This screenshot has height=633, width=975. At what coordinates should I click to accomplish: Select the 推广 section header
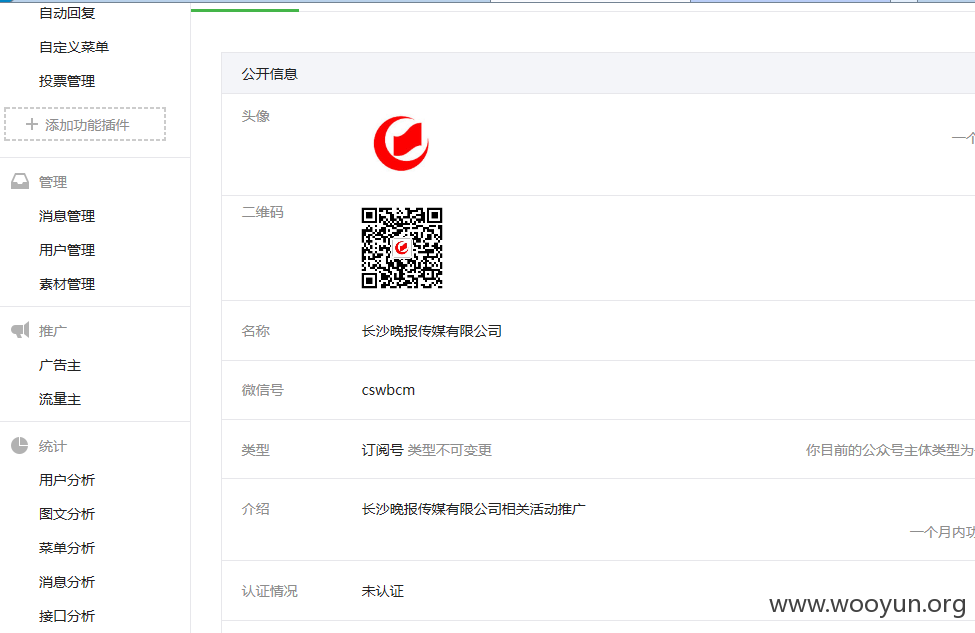tap(53, 331)
